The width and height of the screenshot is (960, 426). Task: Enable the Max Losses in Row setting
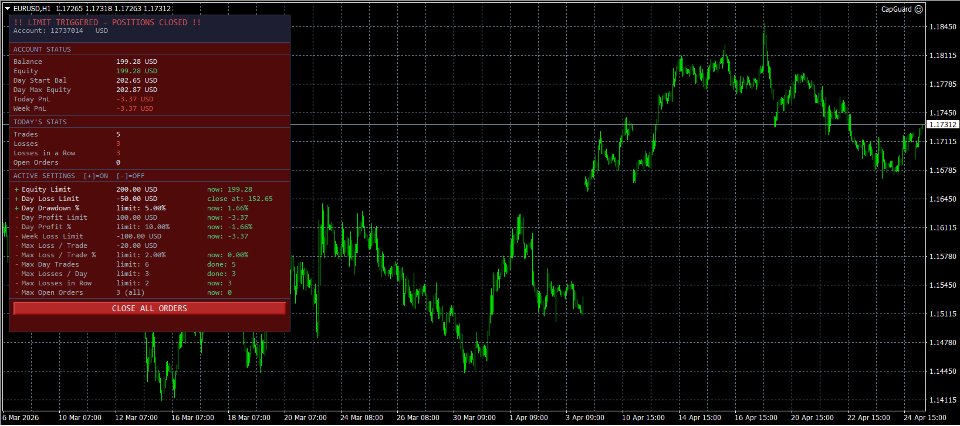[17, 283]
